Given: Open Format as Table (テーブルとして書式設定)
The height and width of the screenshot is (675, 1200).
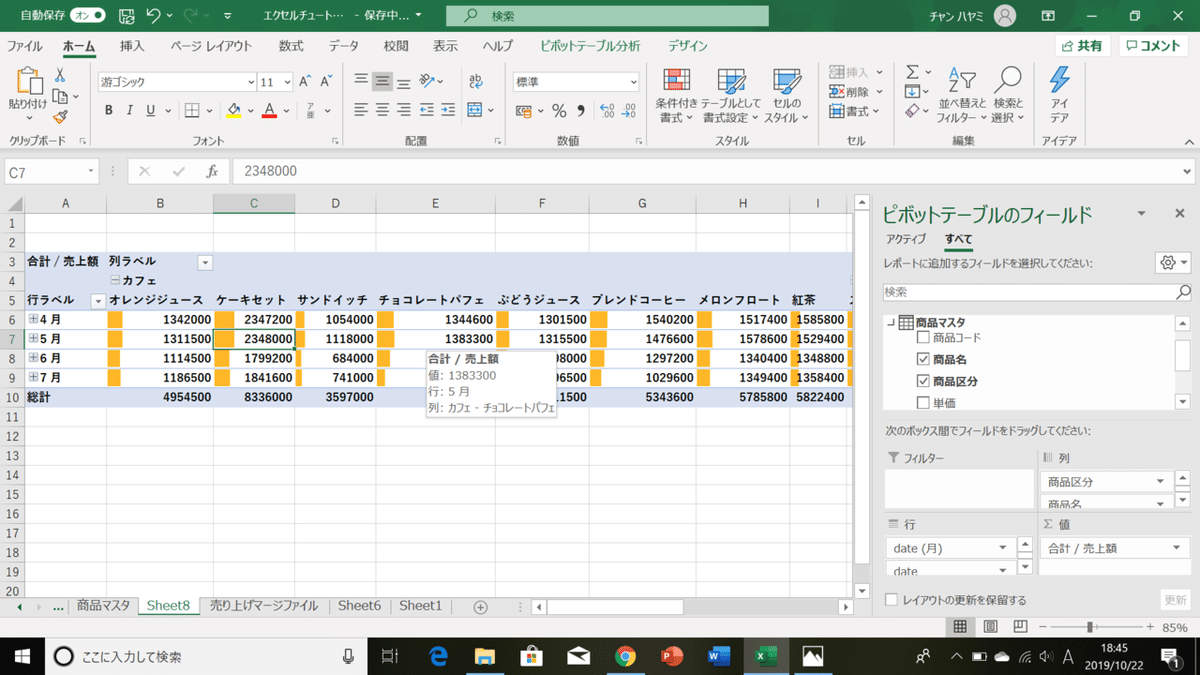Looking at the screenshot, I should pyautogui.click(x=731, y=97).
